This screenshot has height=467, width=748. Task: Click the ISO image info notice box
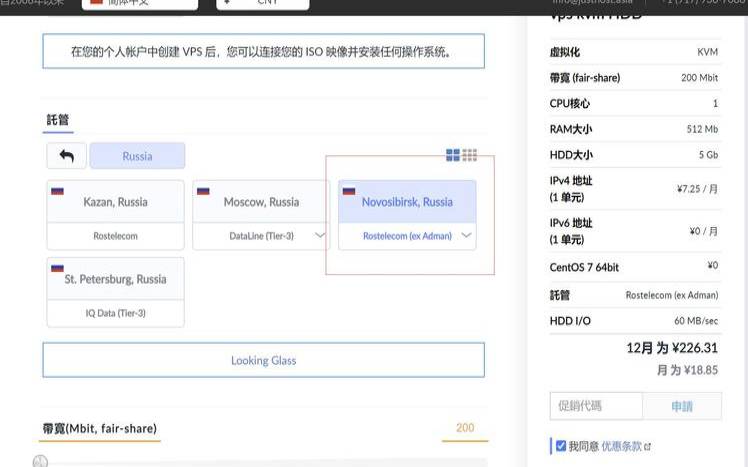tap(263, 51)
